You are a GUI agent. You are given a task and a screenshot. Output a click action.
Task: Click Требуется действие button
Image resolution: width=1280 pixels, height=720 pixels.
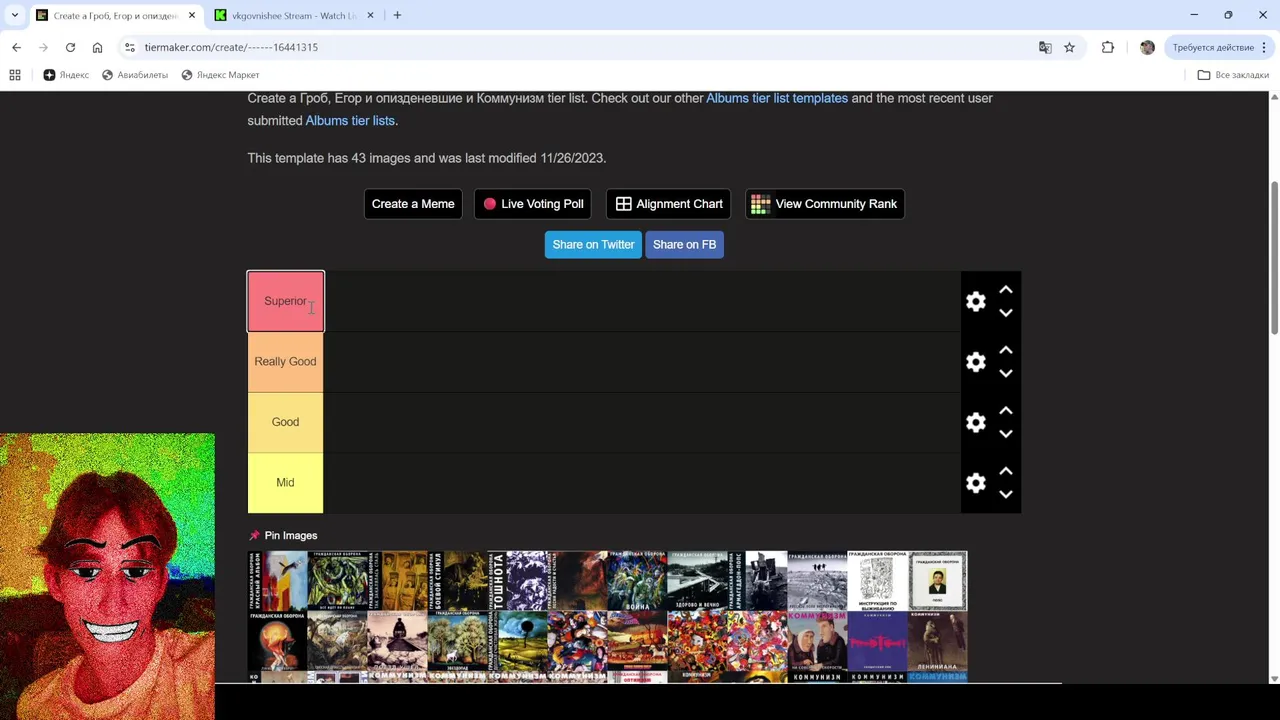[1213, 47]
